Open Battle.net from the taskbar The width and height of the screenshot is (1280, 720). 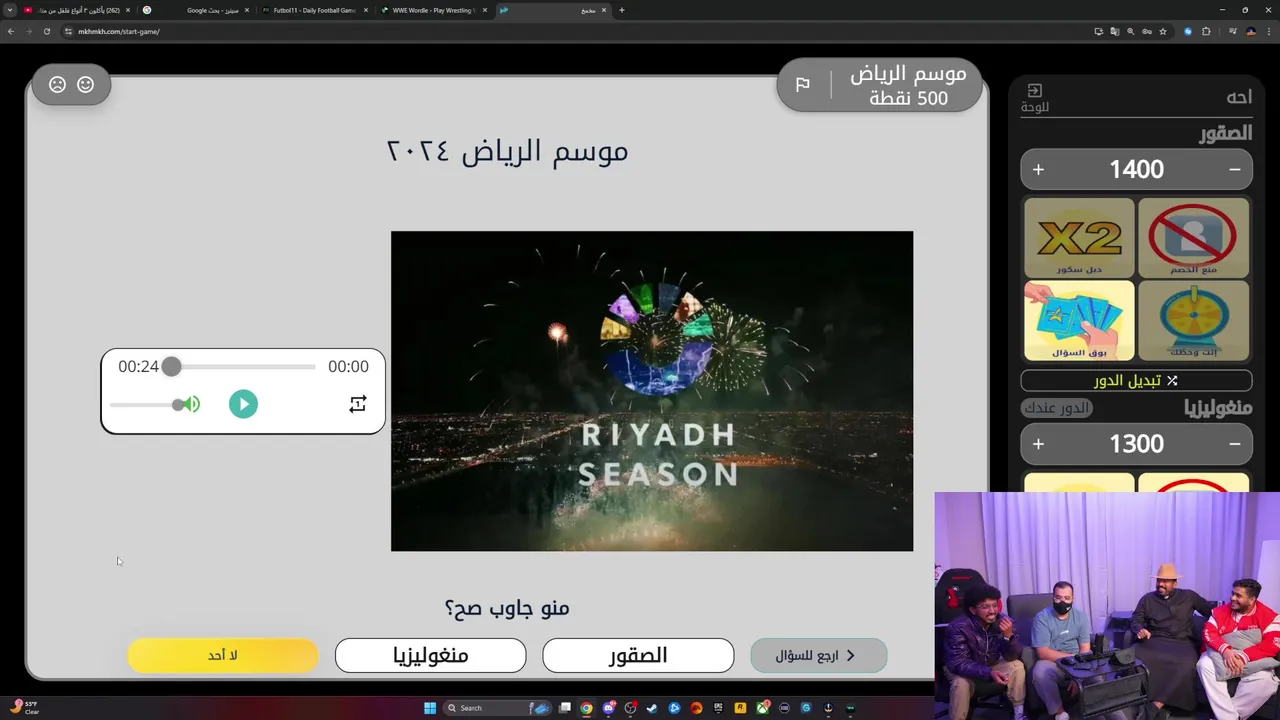pyautogui.click(x=674, y=708)
